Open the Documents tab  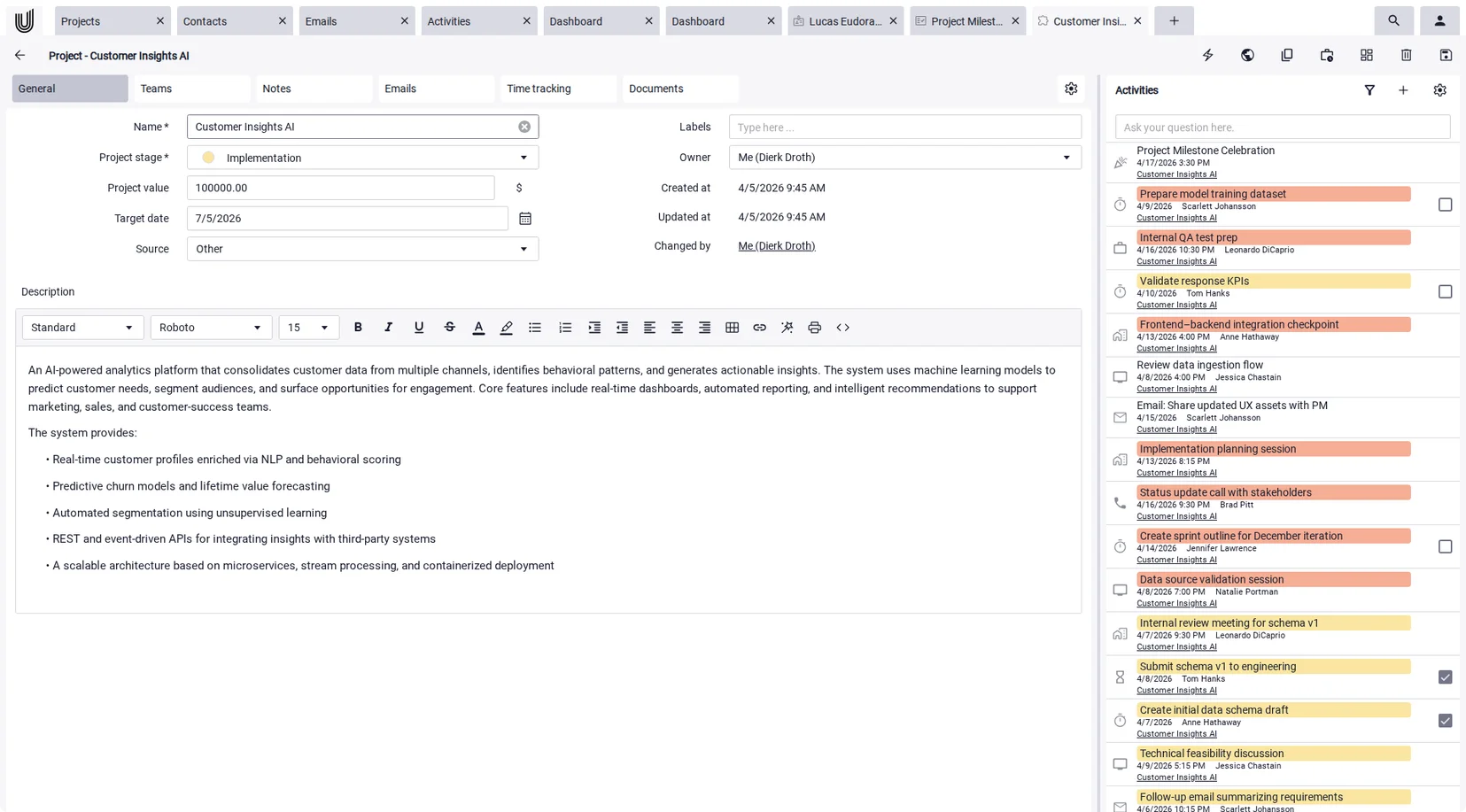click(681, 89)
